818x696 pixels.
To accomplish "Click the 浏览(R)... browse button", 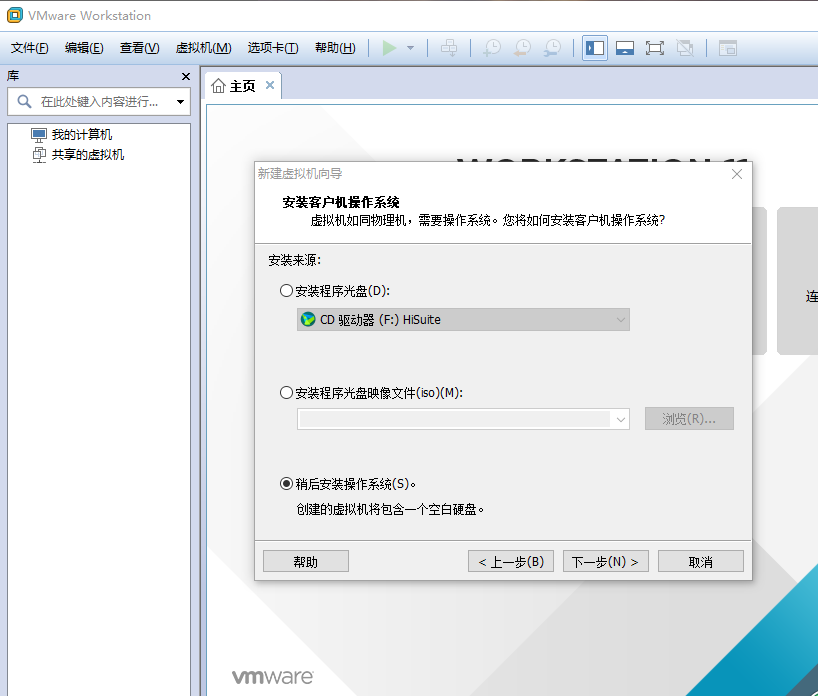I will [x=689, y=418].
